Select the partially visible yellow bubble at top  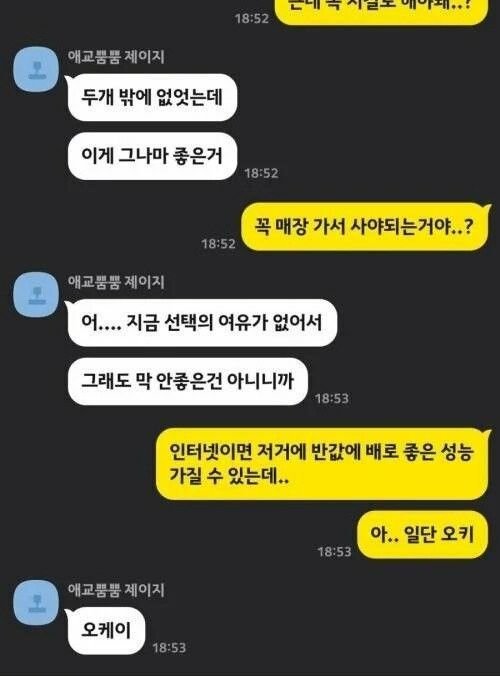pyautogui.click(x=382, y=11)
